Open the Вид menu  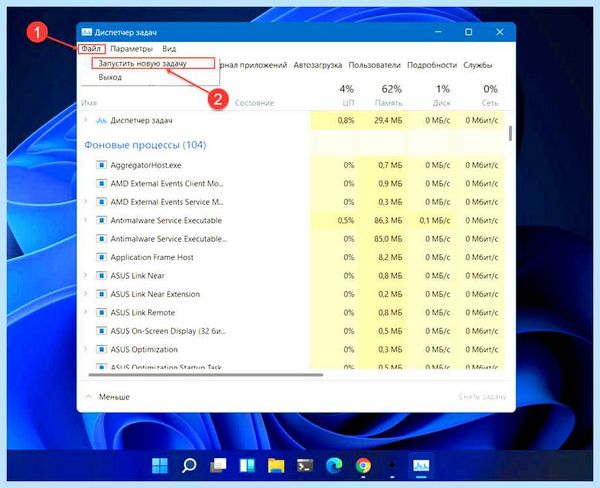pos(169,49)
